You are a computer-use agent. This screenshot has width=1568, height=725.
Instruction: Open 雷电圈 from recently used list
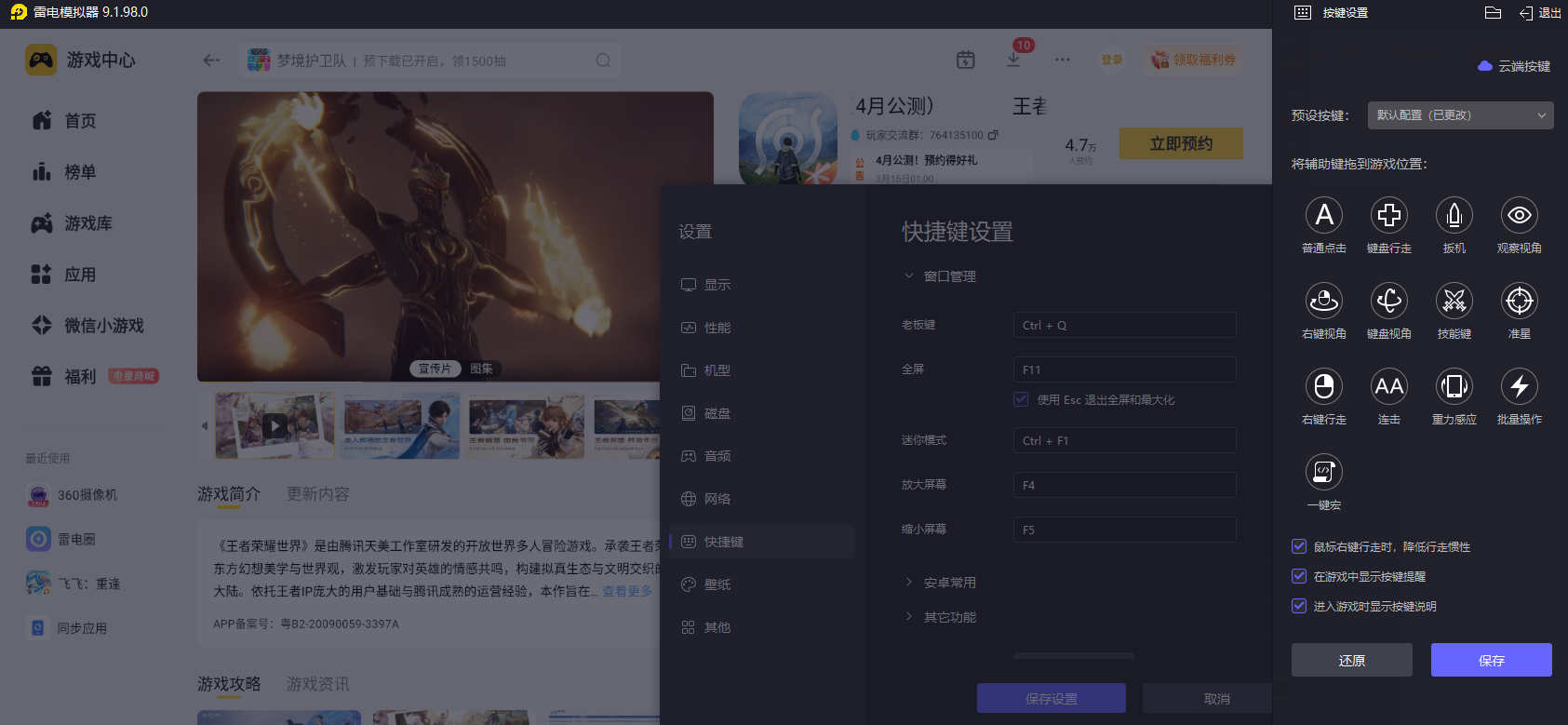[61, 539]
